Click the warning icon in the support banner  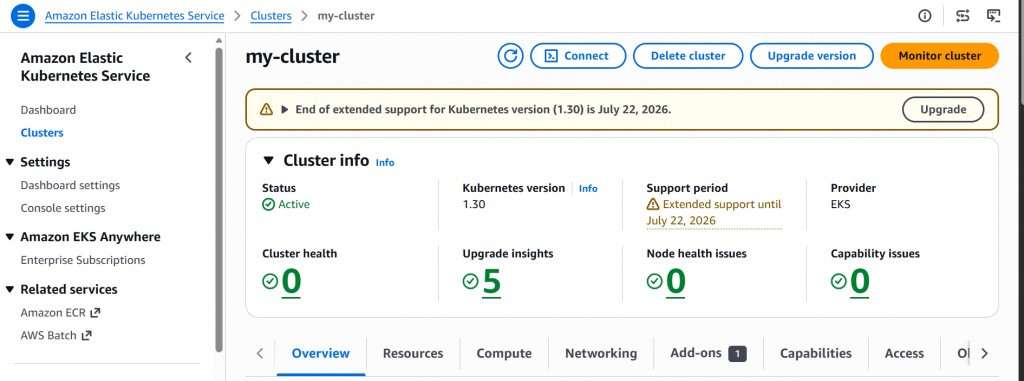(x=266, y=109)
